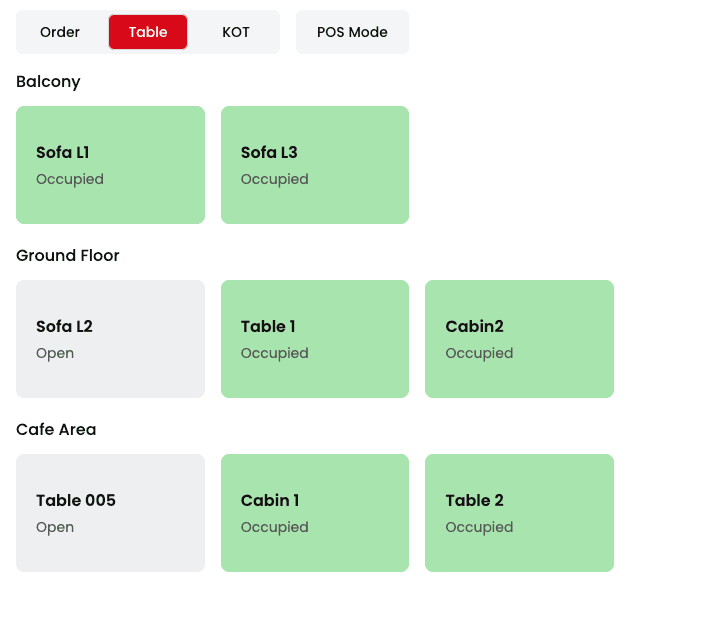Click the POS Mode button

pos(352,32)
